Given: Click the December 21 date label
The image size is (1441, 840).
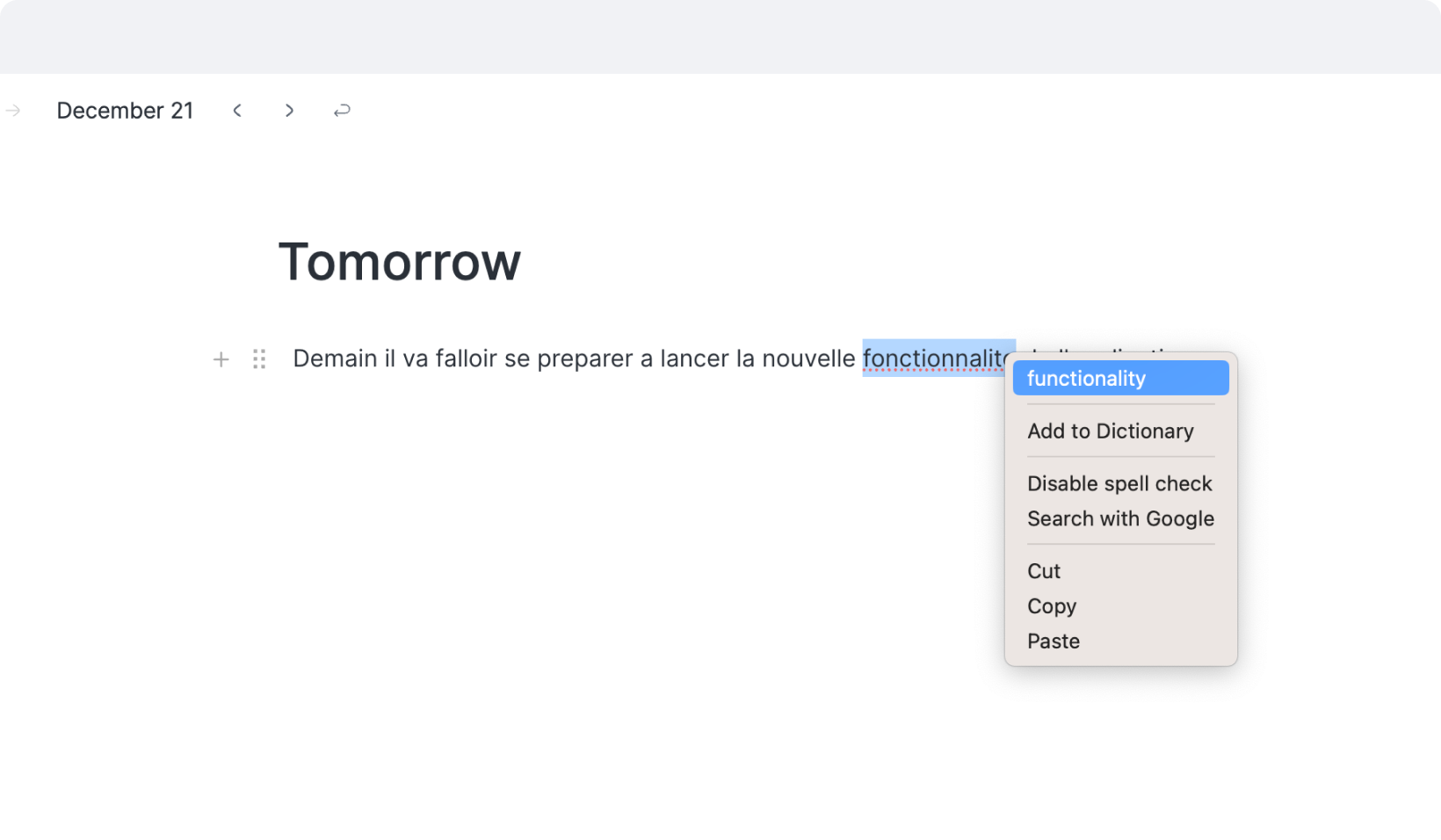Looking at the screenshot, I should point(125,111).
